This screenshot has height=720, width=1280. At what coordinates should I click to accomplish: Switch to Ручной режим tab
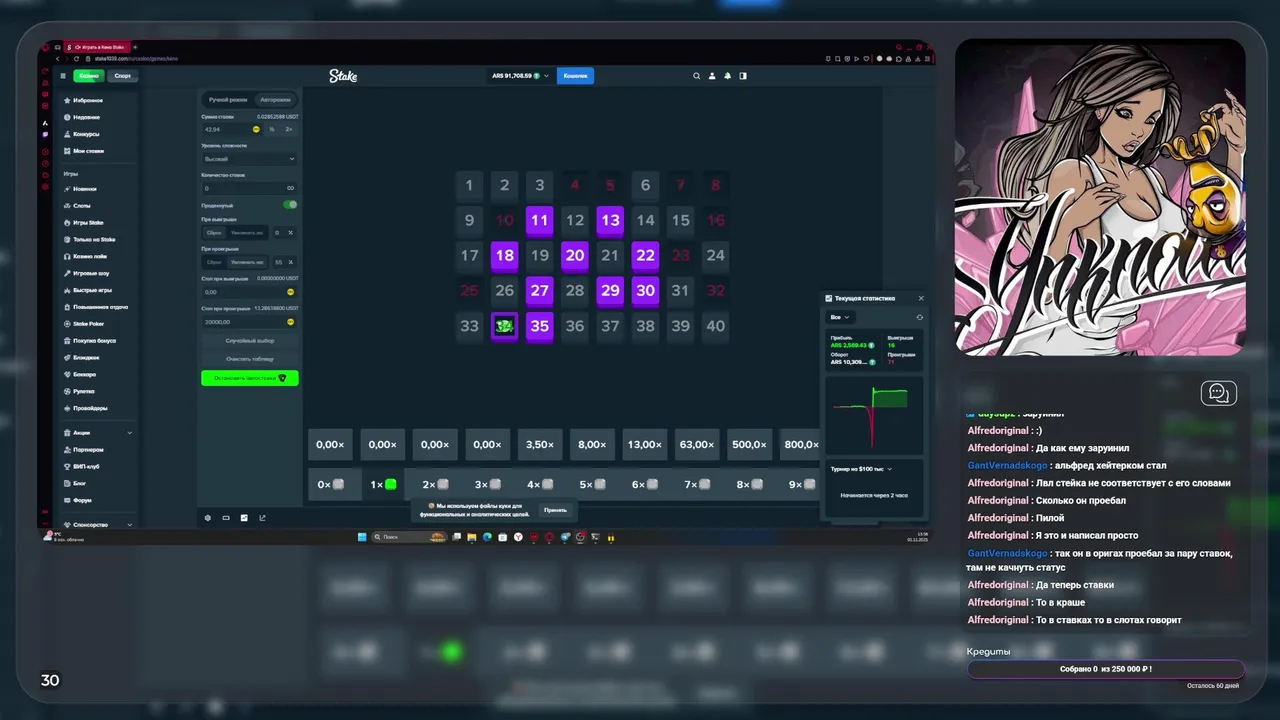point(228,100)
